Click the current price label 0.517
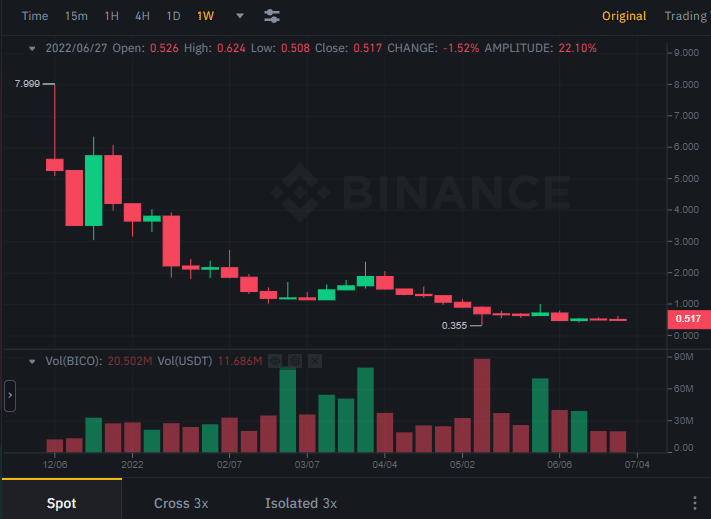 tap(688, 319)
